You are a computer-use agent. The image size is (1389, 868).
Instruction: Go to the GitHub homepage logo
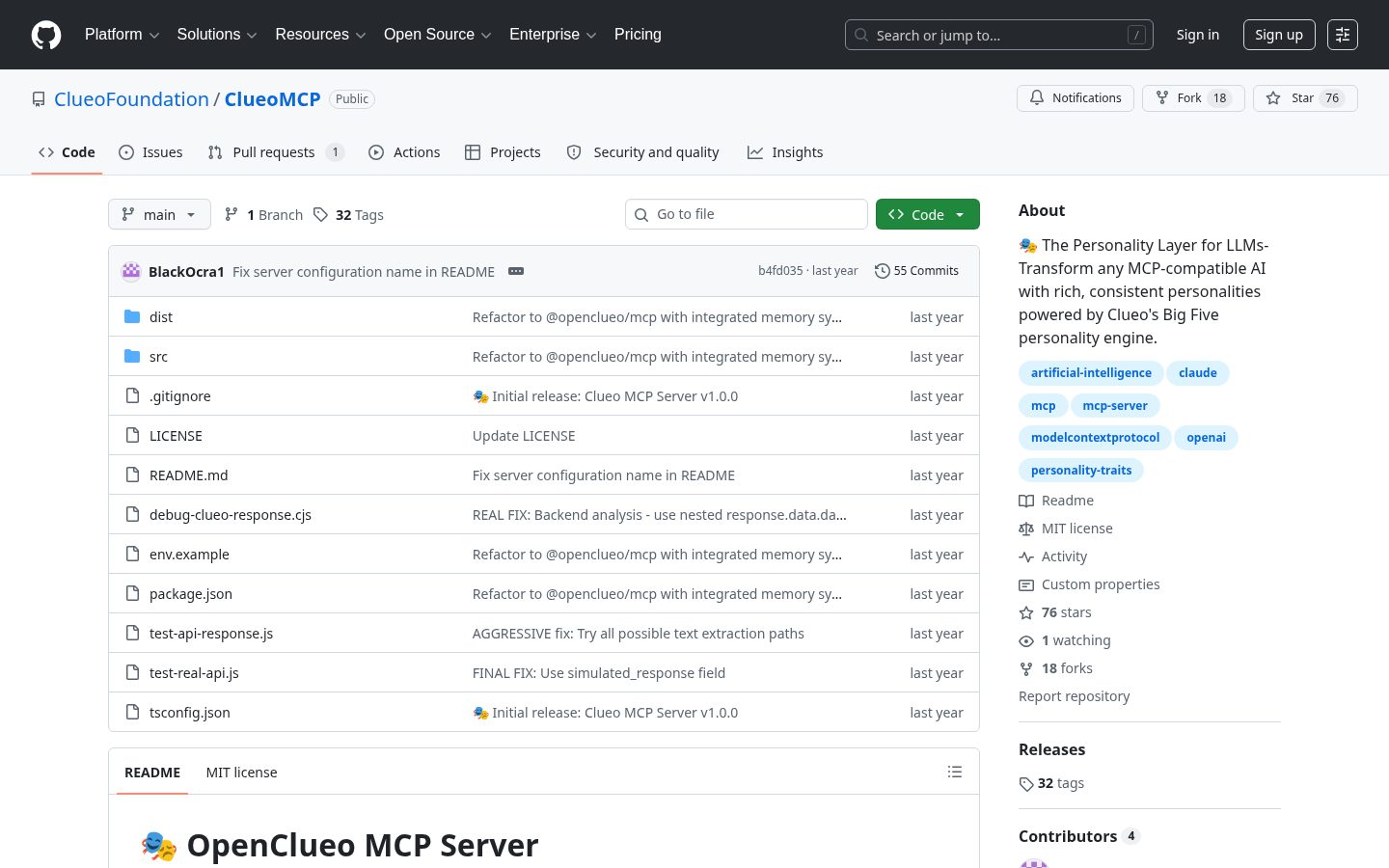[46, 35]
